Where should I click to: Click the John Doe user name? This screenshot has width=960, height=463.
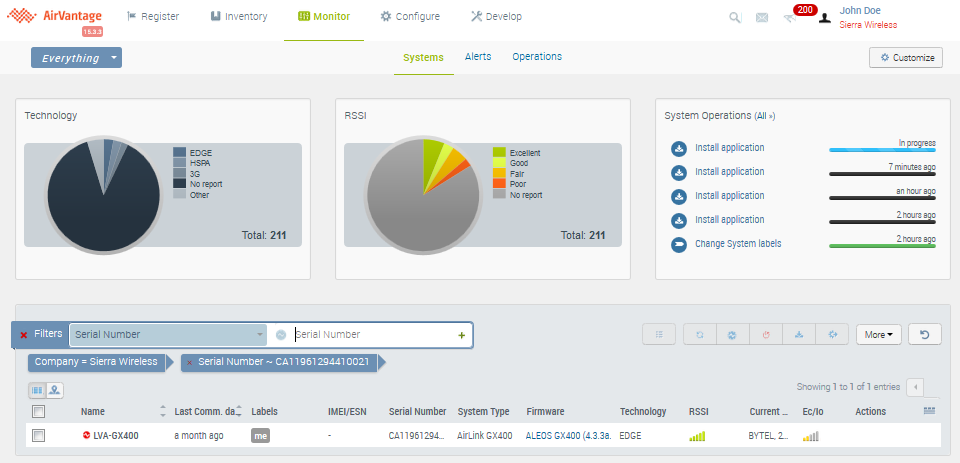click(860, 10)
